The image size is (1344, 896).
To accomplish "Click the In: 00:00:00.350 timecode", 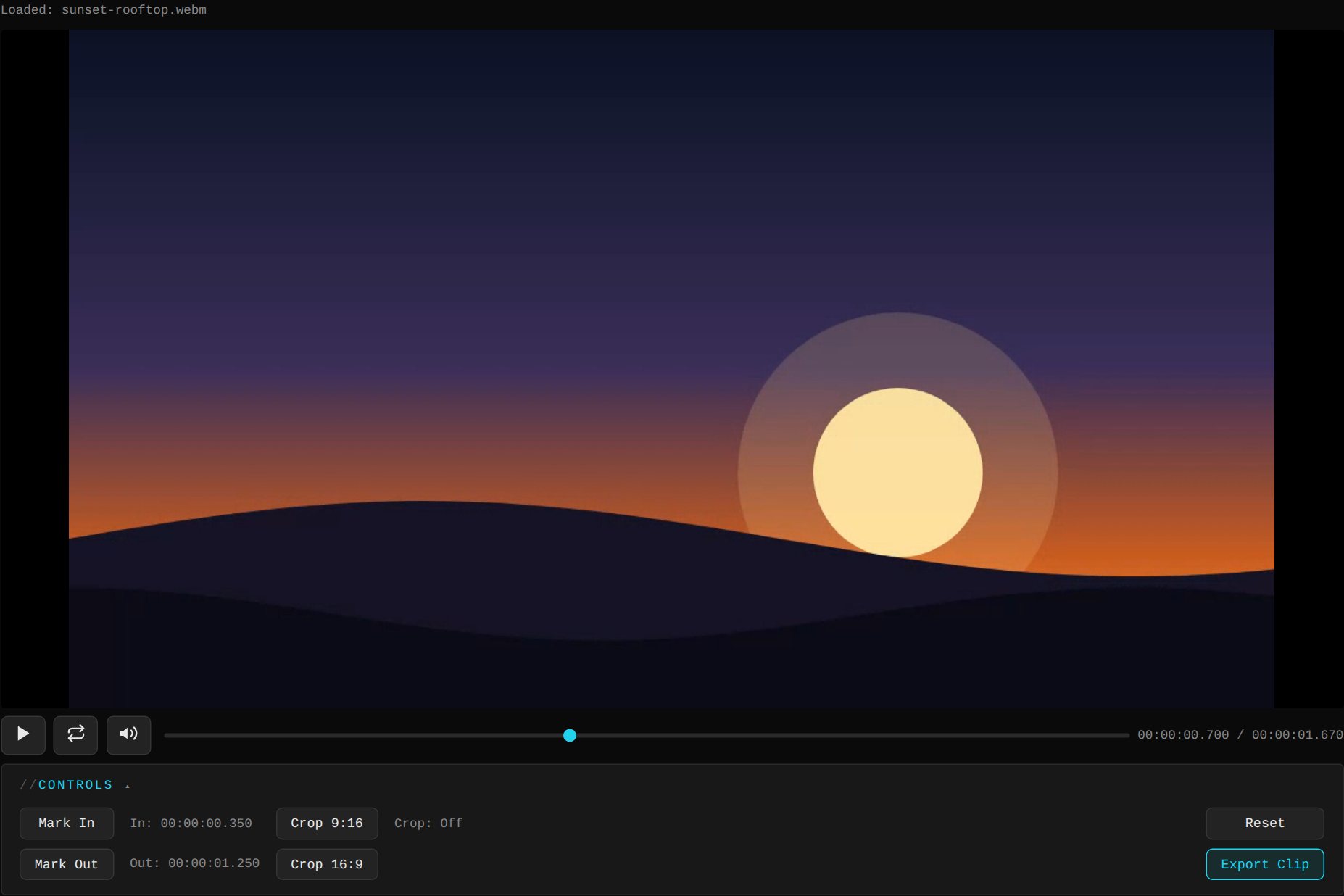I will 191,823.
